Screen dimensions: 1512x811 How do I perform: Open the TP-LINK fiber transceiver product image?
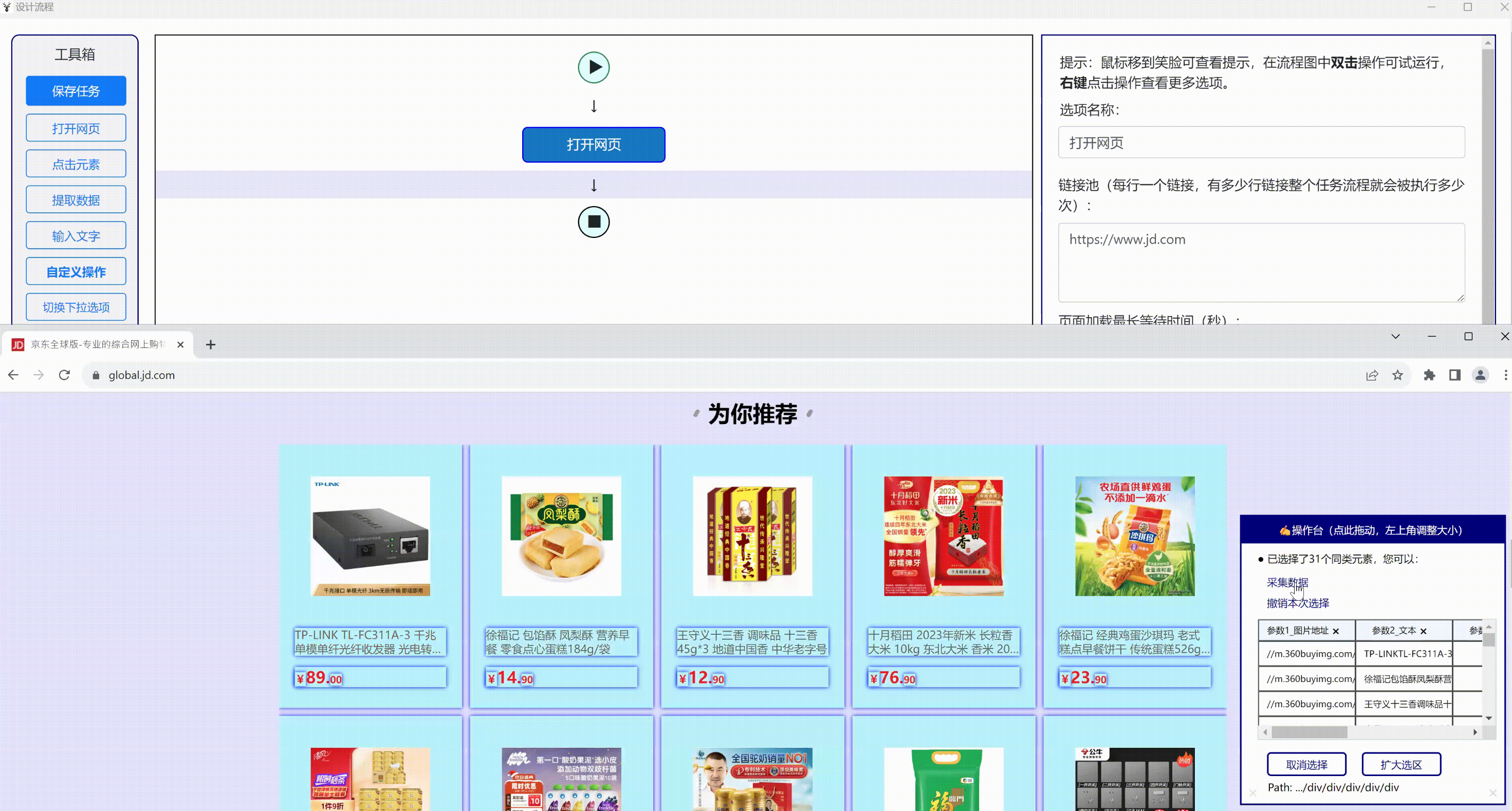pos(370,536)
